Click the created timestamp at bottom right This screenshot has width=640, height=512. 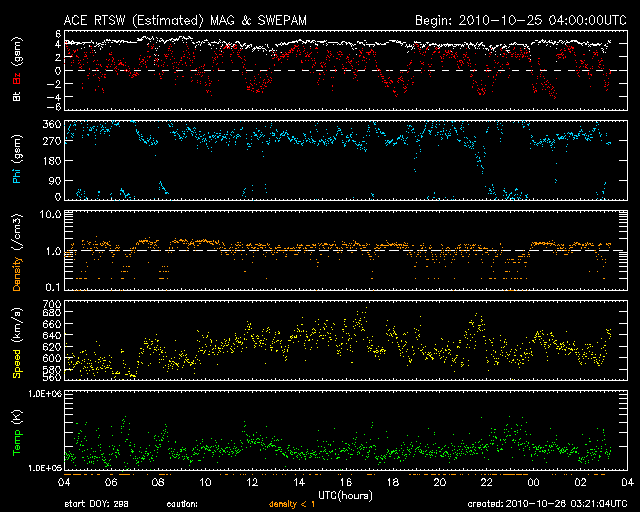coord(554,505)
